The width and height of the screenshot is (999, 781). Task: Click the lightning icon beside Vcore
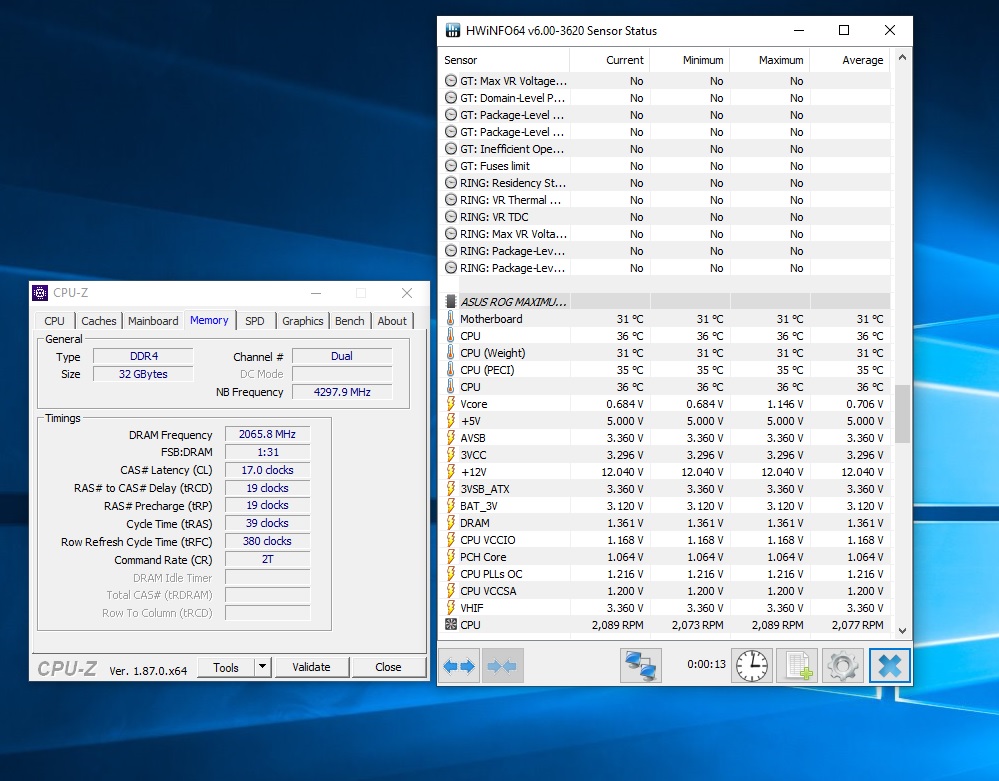(450, 404)
